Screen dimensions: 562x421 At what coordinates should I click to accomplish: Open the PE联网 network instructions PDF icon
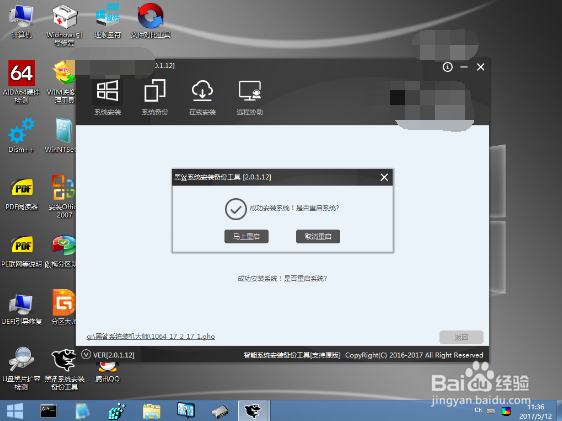coord(22,252)
